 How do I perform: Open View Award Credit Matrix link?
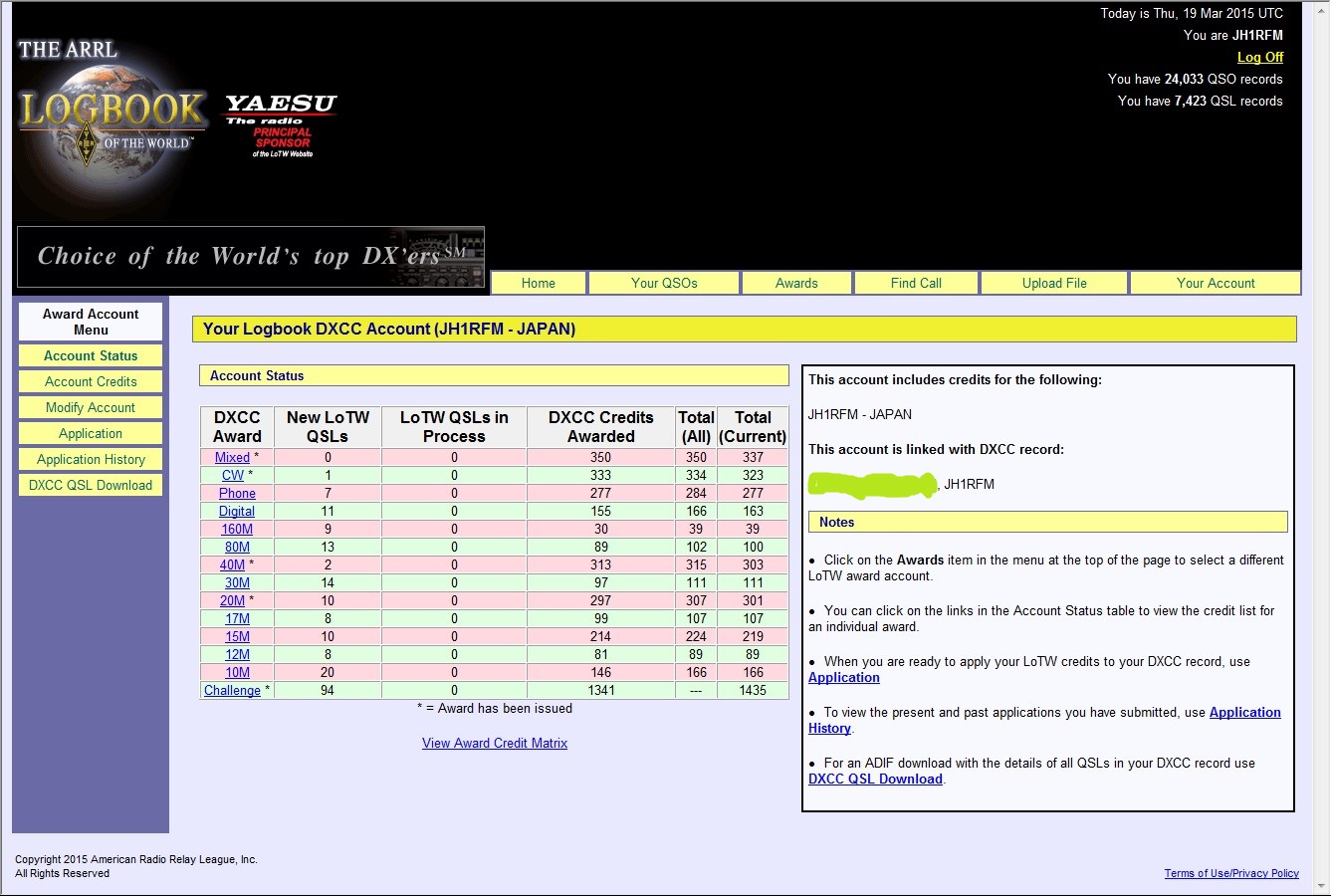(495, 743)
